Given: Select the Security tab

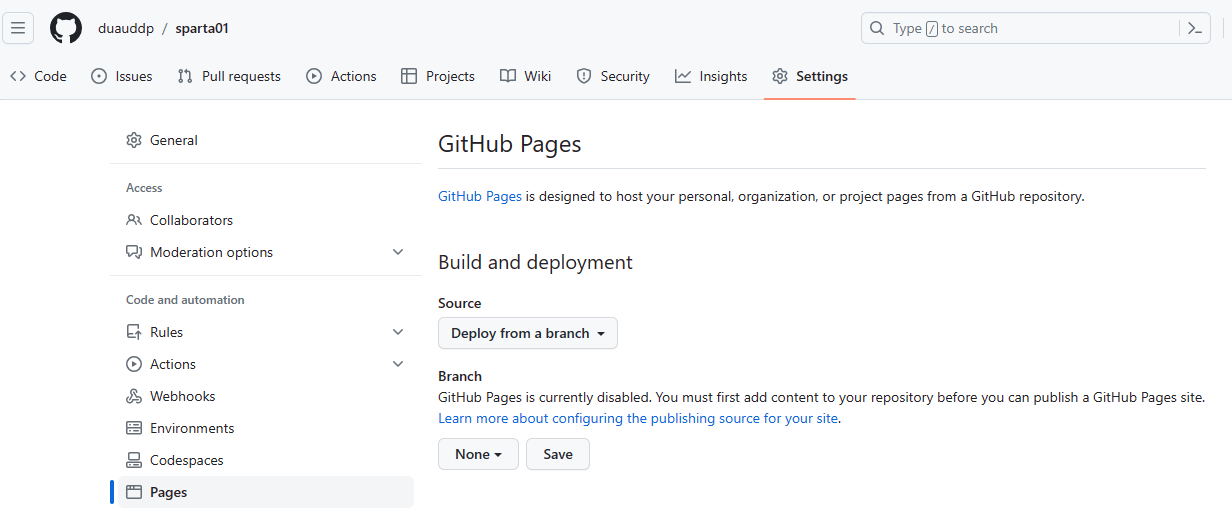Looking at the screenshot, I should click(613, 76).
